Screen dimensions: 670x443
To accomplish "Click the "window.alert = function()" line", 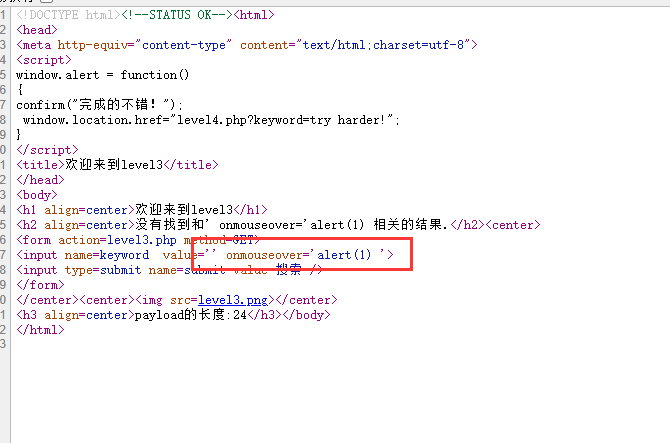I will point(103,75).
